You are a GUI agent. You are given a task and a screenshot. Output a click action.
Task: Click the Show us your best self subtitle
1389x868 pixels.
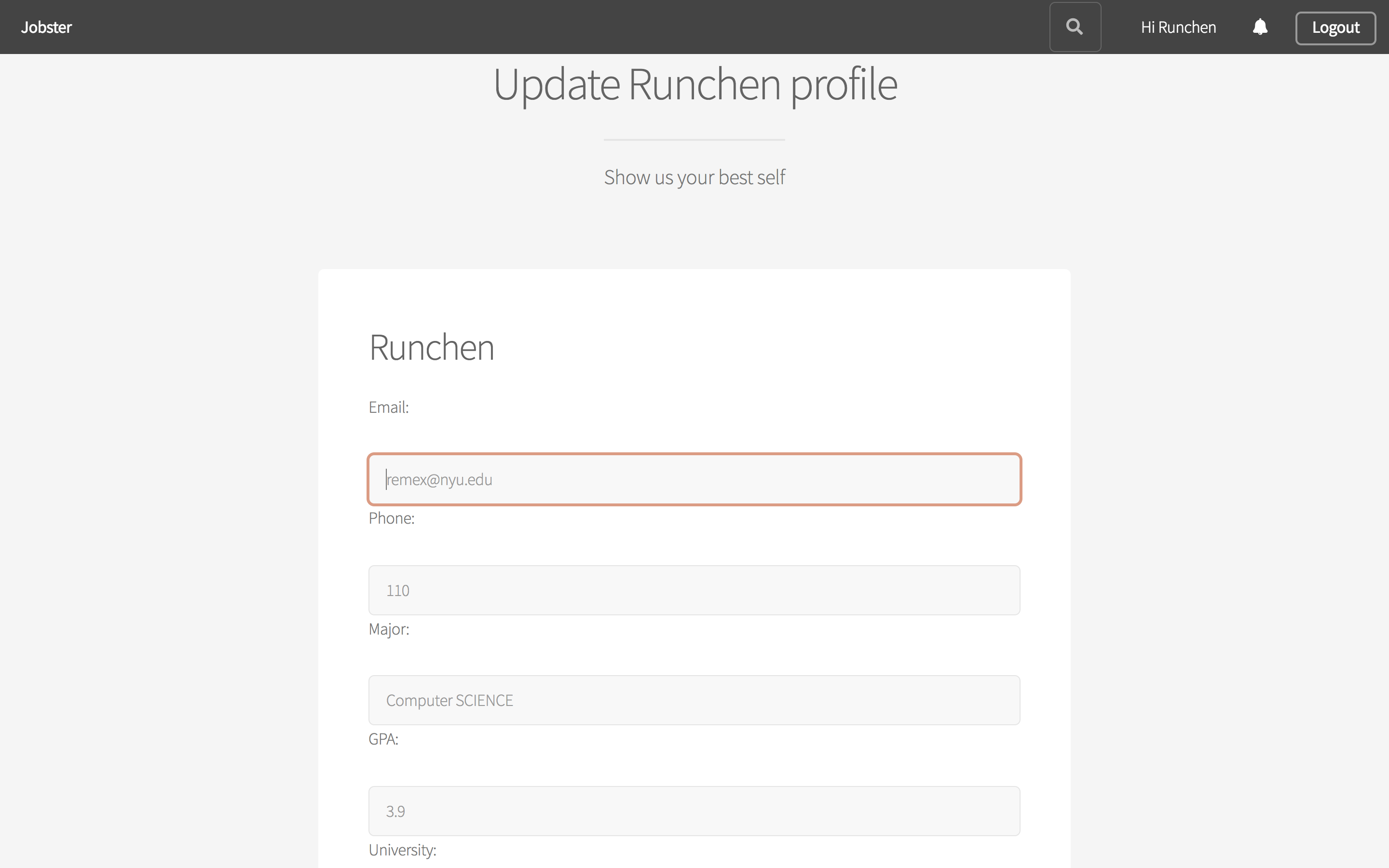pos(694,177)
